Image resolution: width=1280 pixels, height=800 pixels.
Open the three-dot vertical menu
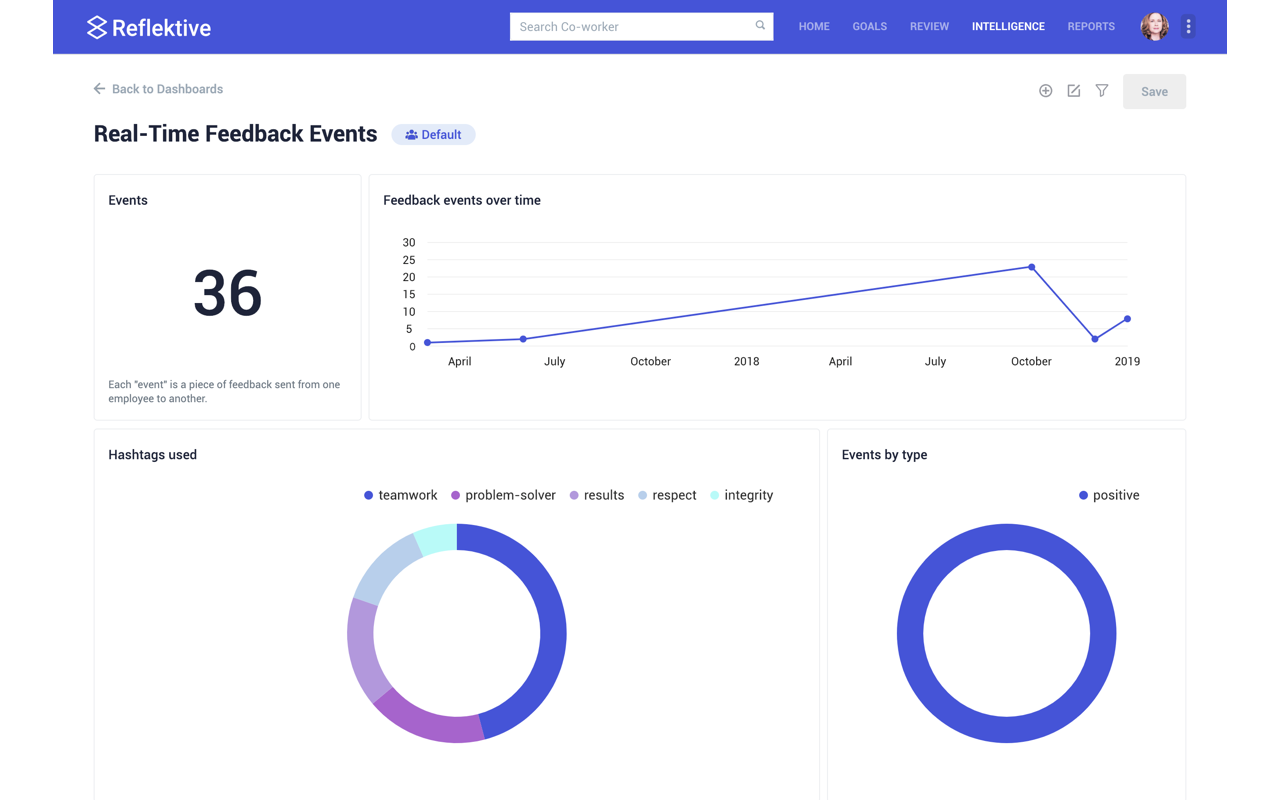coord(1188,27)
